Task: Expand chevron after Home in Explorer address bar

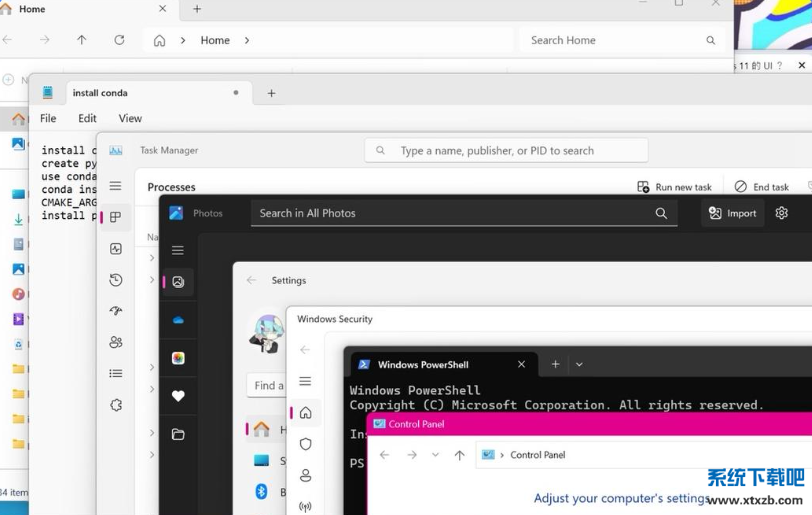Action: click(247, 41)
